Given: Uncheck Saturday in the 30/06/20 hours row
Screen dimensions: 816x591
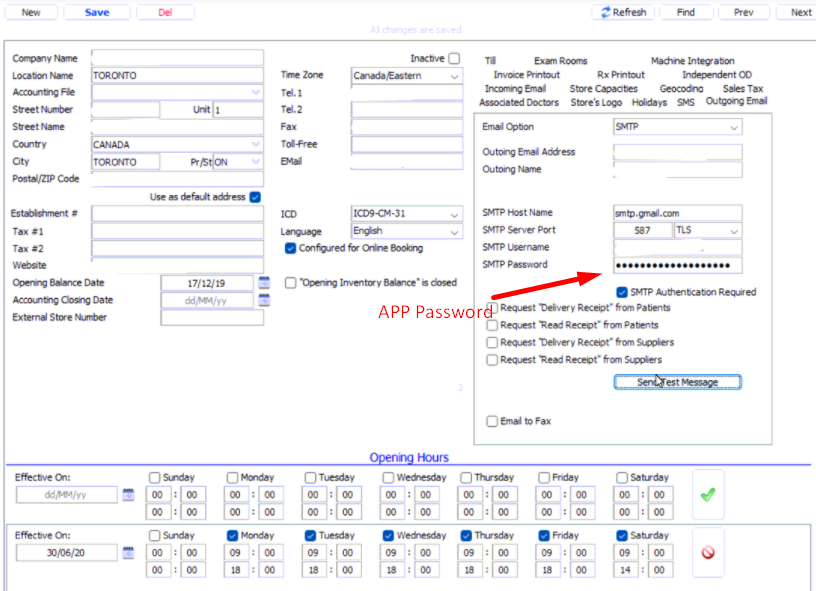Looking at the screenshot, I should (x=622, y=535).
